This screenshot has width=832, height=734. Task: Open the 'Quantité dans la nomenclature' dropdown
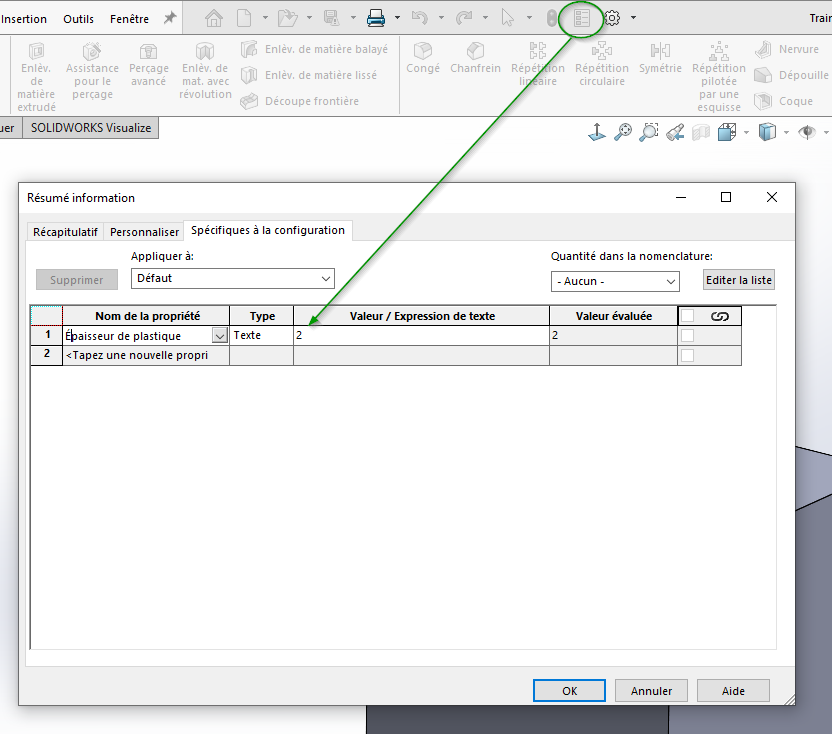[670, 282]
